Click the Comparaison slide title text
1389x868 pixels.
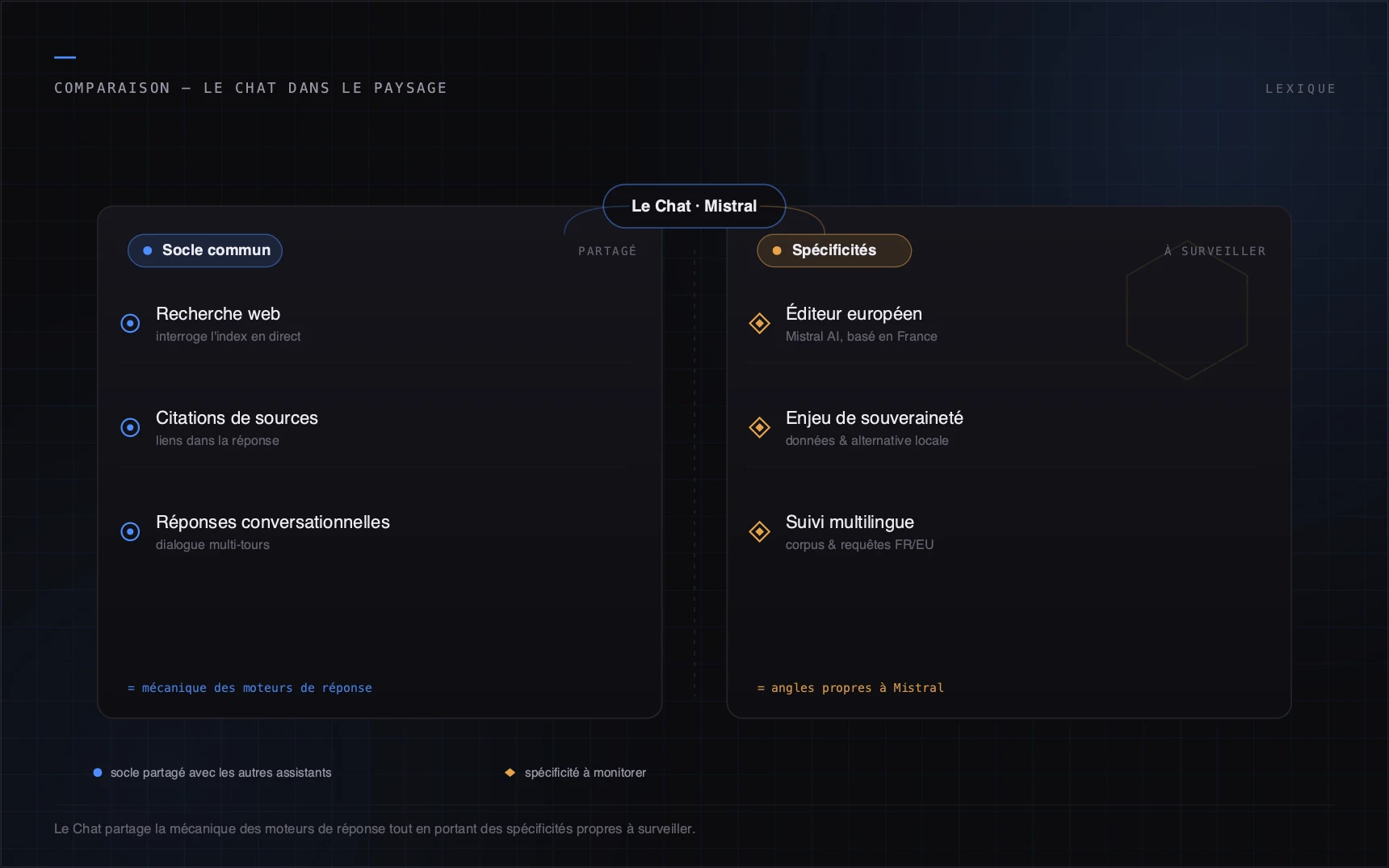tap(250, 88)
